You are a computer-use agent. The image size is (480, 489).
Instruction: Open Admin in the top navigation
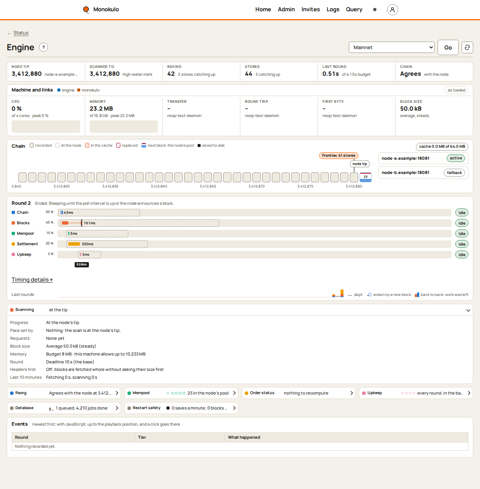[x=286, y=9]
